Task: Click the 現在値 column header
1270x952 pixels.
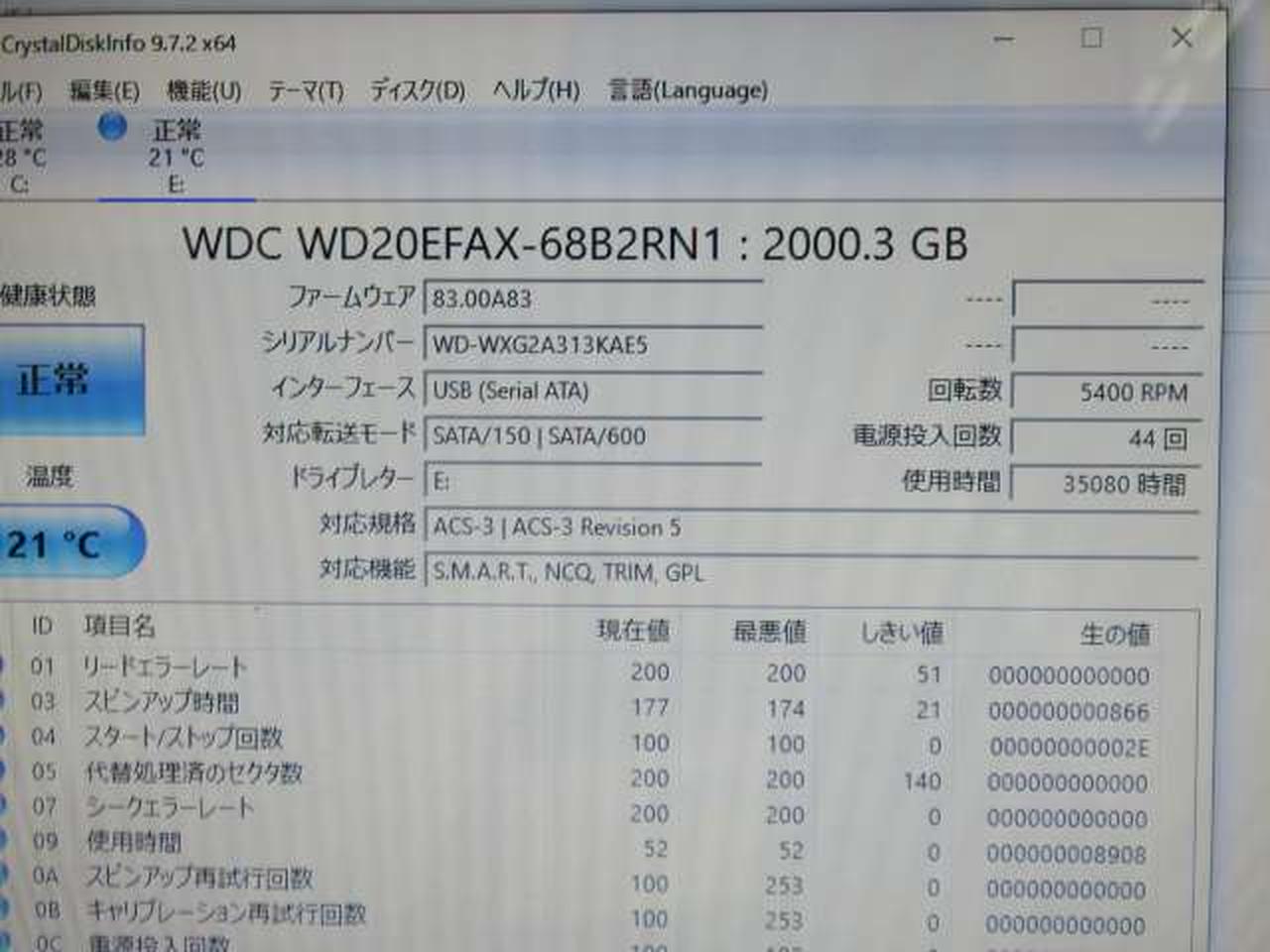Action: point(633,630)
